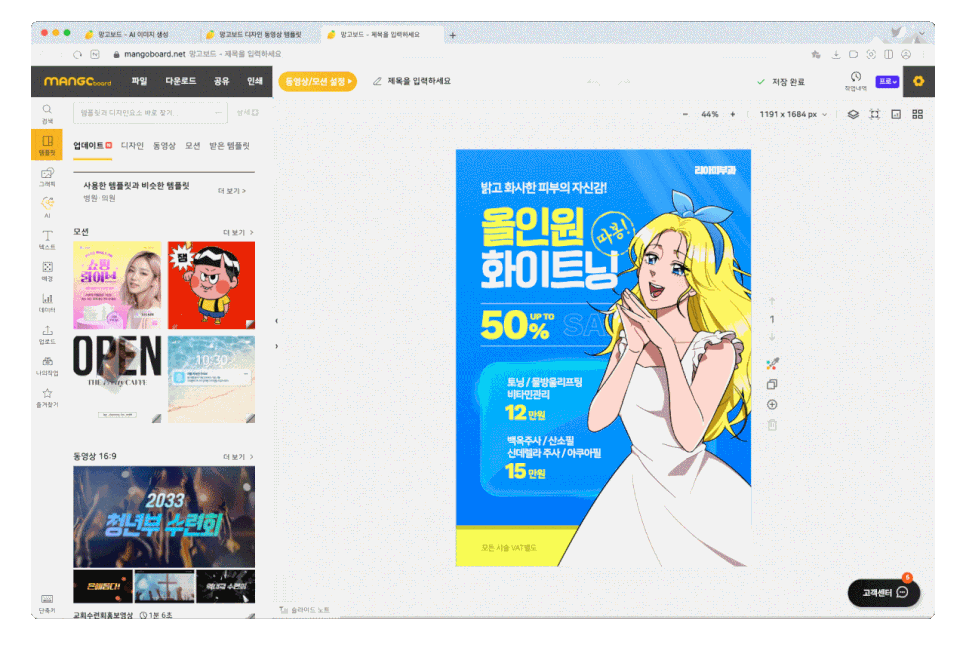Open the AI tools sidebar icon
Viewport: 966px width, 660px height.
[47, 208]
